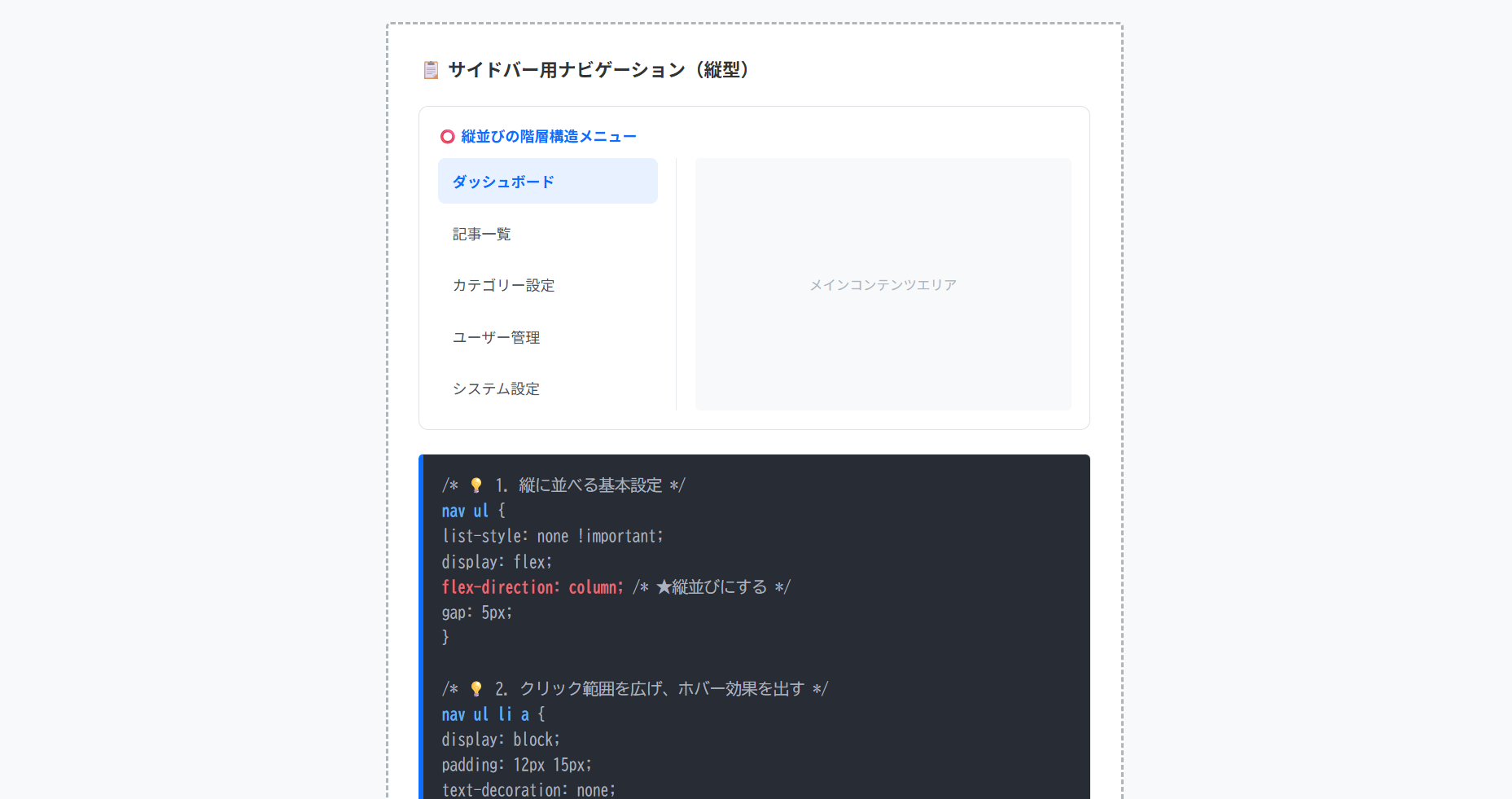Click the nav ul li a selector text

[484, 713]
